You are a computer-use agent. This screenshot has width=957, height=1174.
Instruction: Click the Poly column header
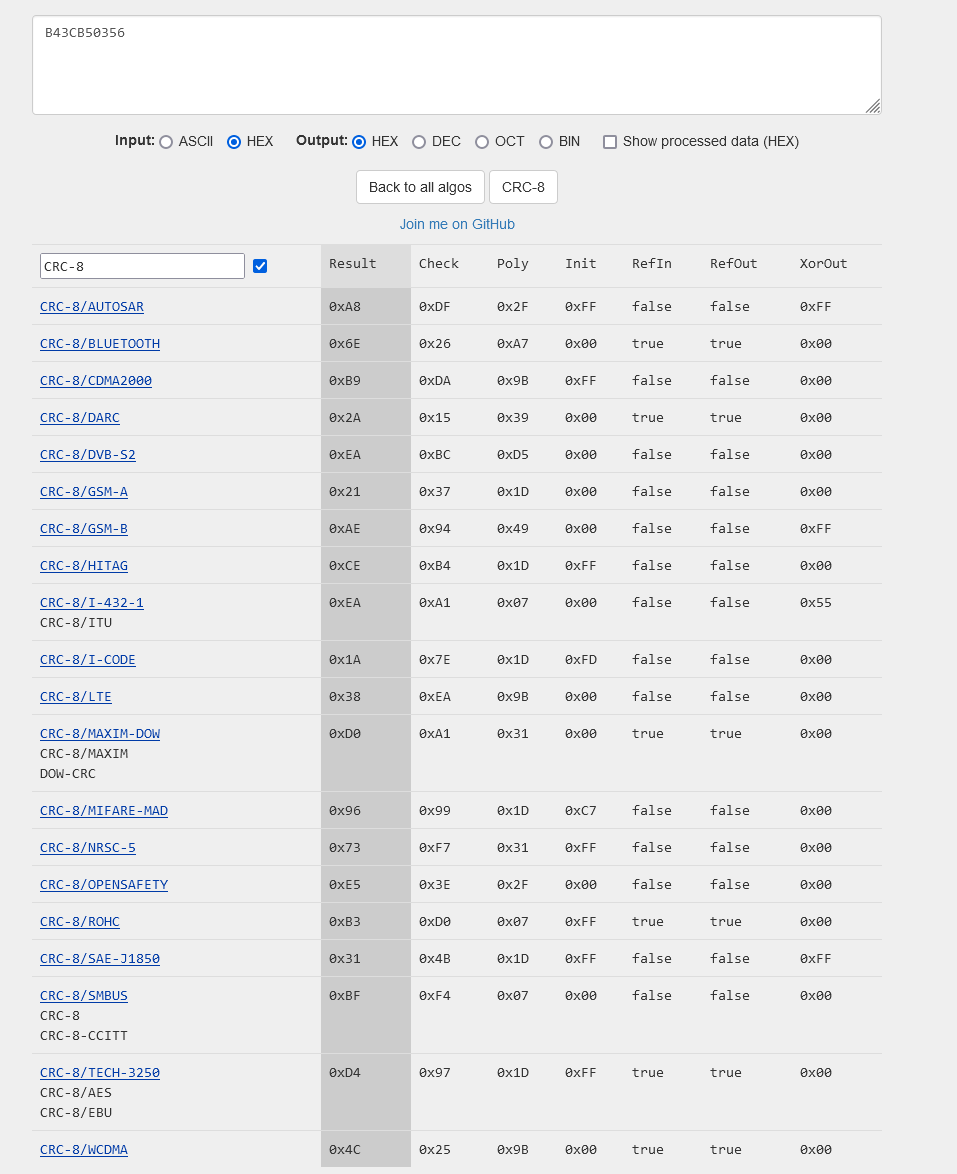click(513, 264)
